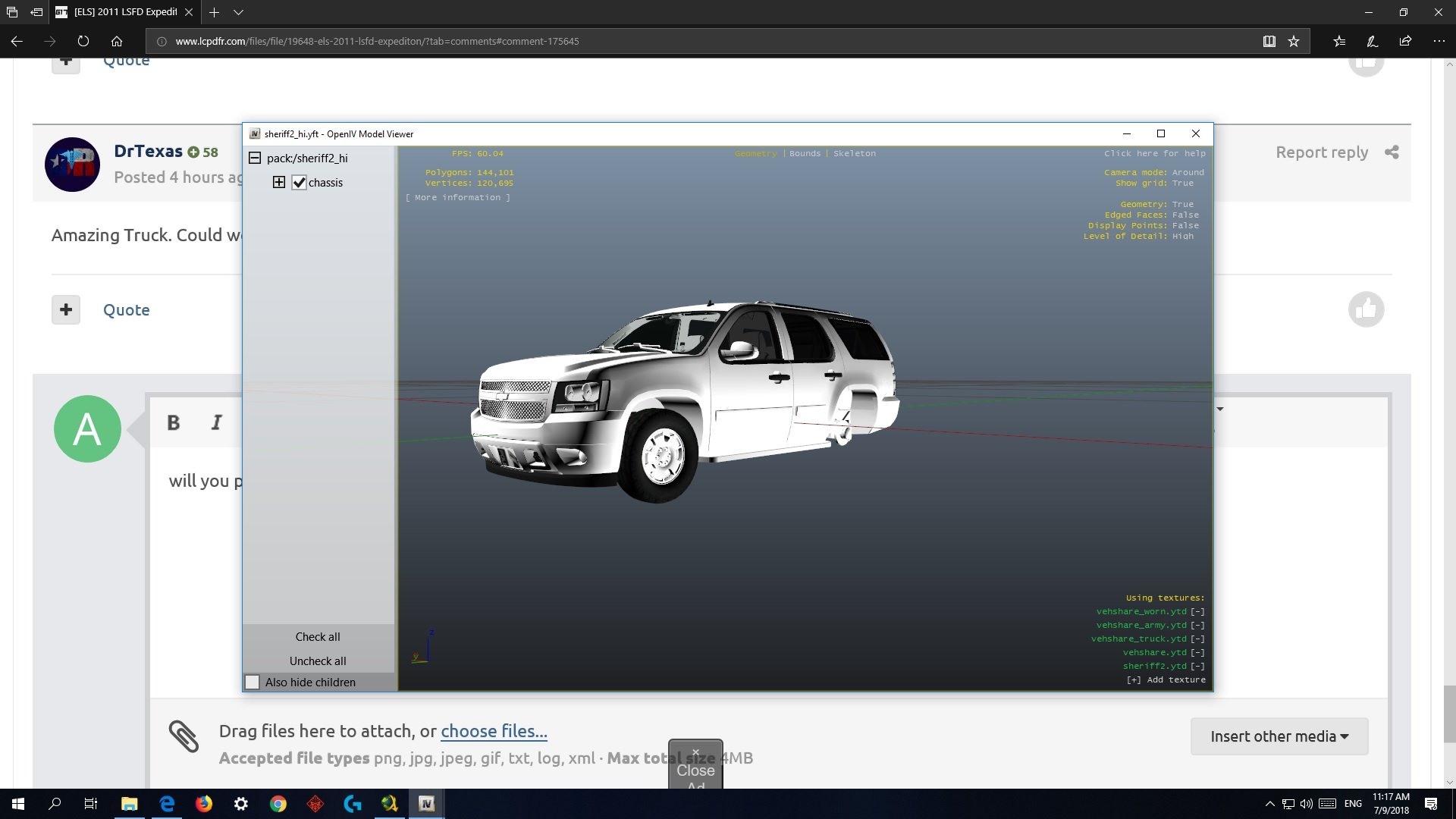Viewport: 1456px width, 819px height.
Task: Click the share reply icon
Action: pyautogui.click(x=1392, y=152)
